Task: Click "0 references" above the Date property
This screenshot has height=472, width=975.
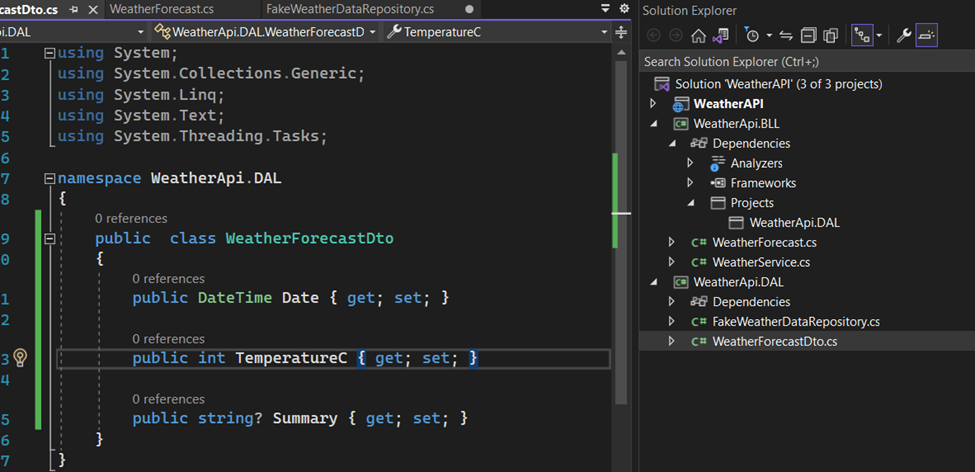Action: (169, 279)
